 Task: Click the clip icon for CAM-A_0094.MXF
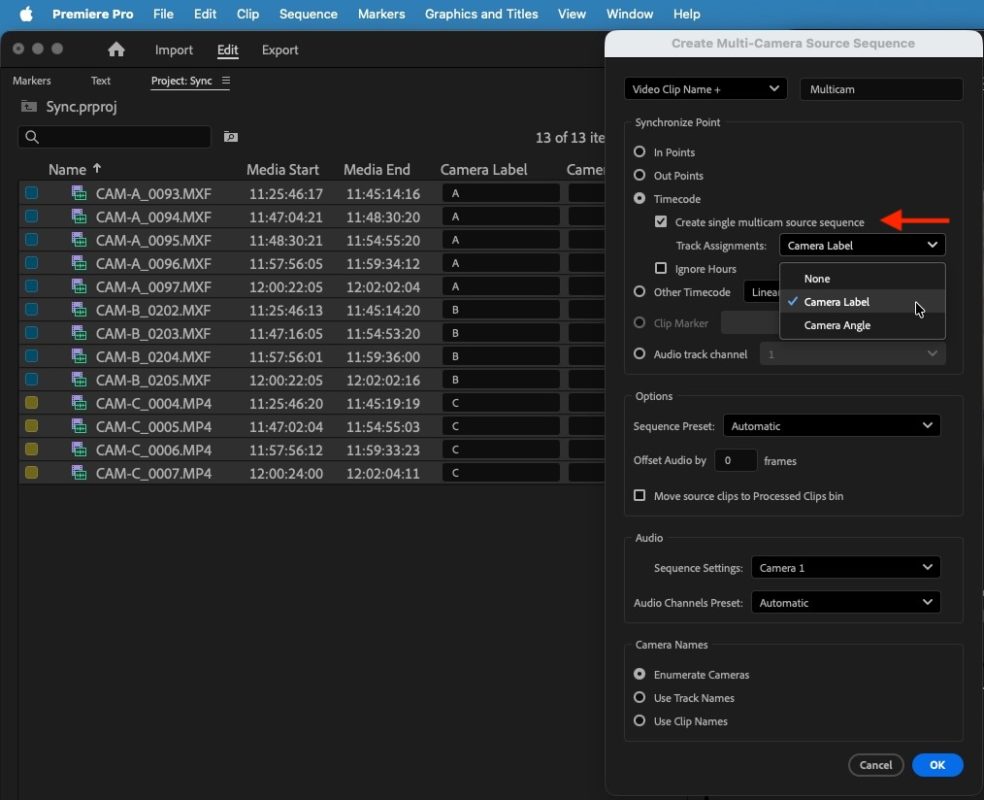point(79,216)
